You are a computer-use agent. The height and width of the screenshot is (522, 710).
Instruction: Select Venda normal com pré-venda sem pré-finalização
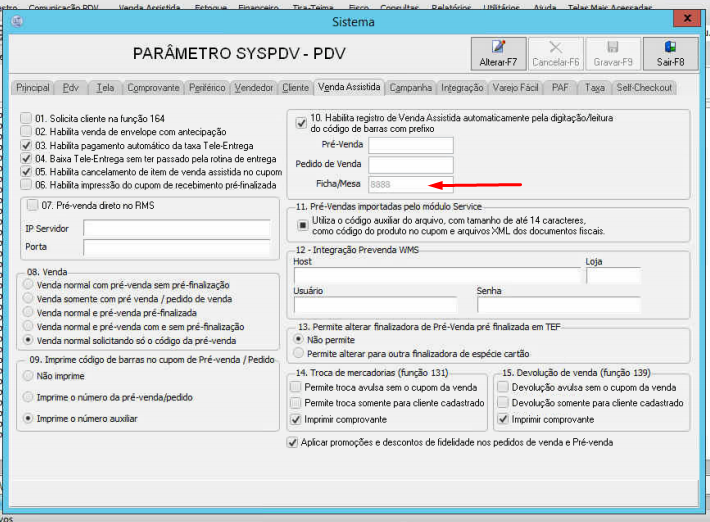click(28, 285)
